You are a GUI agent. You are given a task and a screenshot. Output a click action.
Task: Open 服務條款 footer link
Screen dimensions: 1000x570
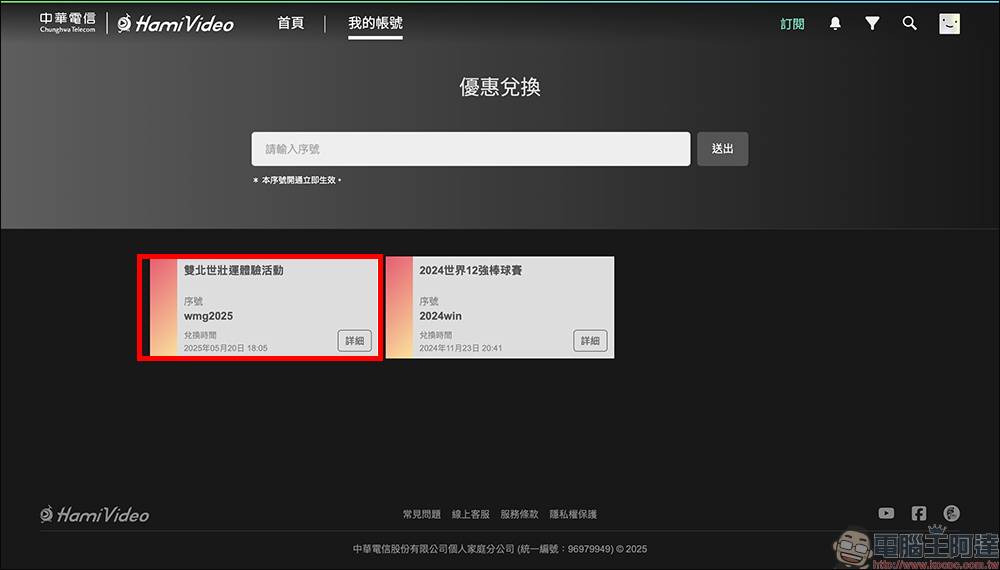click(x=519, y=514)
